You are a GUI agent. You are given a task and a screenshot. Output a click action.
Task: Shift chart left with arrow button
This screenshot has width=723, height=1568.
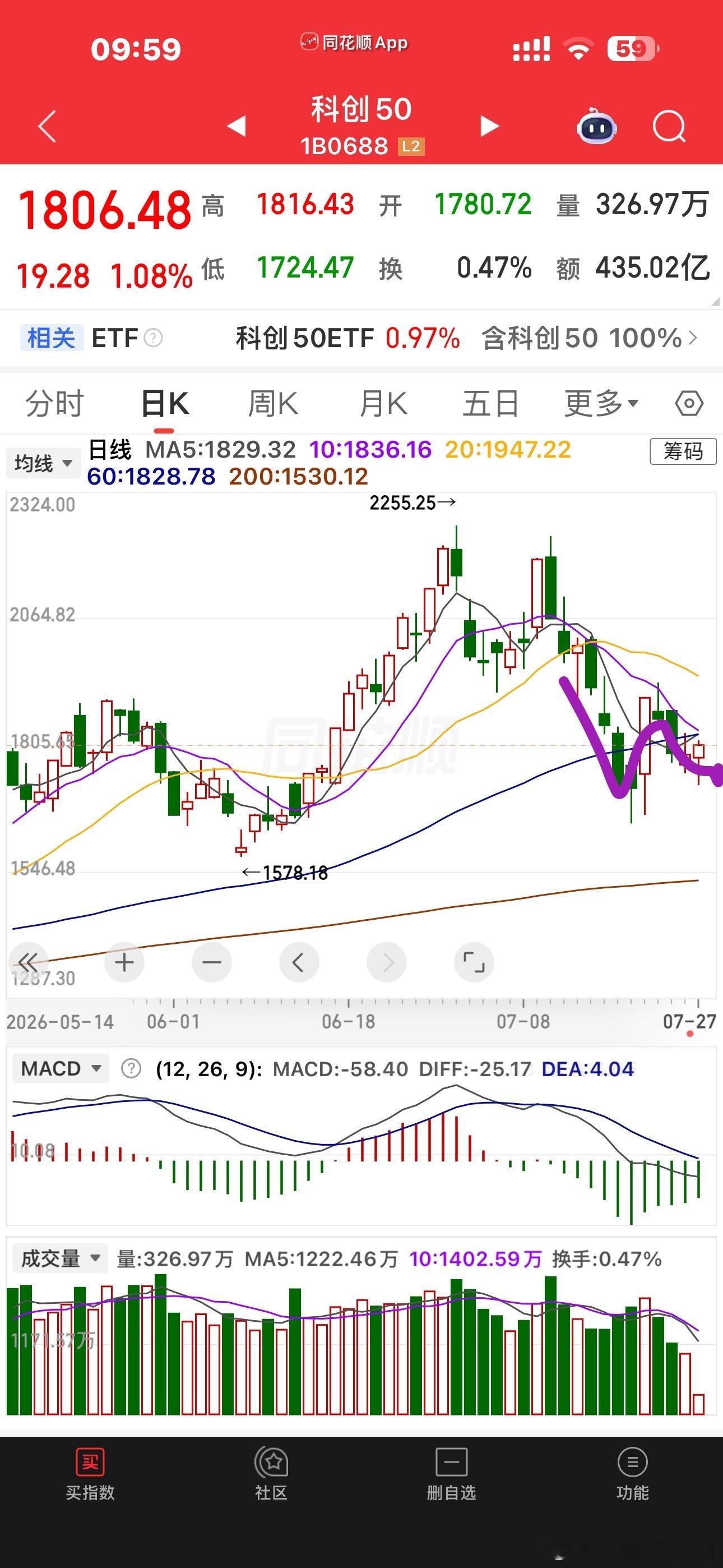[299, 962]
